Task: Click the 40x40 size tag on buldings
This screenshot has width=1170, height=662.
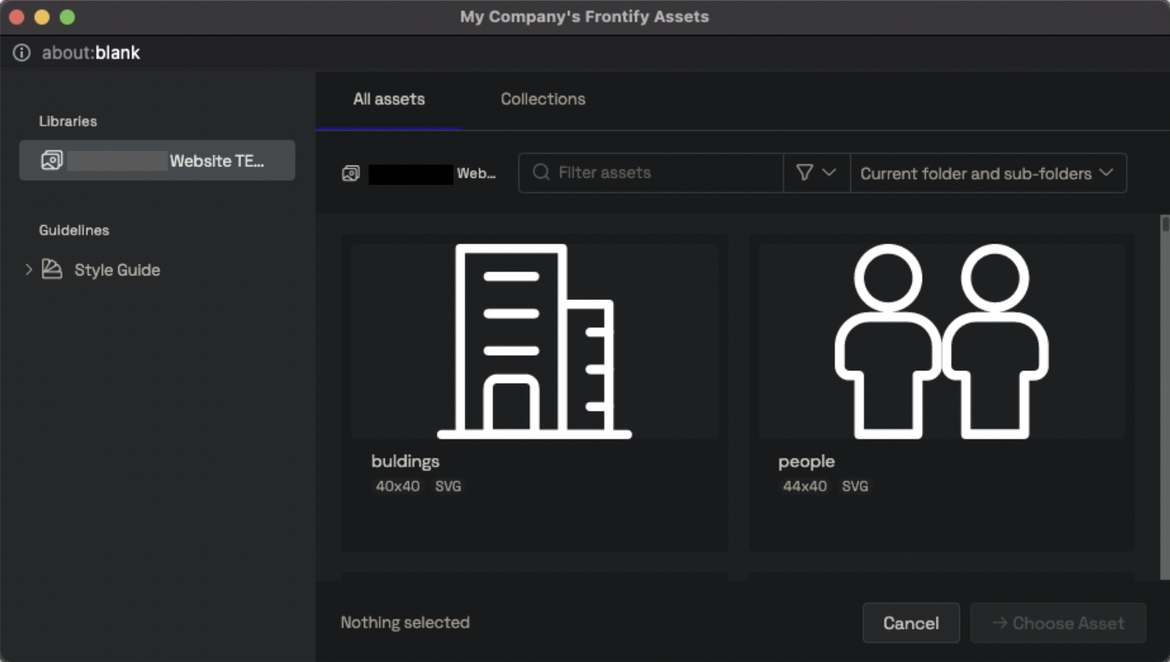Action: [x=398, y=486]
